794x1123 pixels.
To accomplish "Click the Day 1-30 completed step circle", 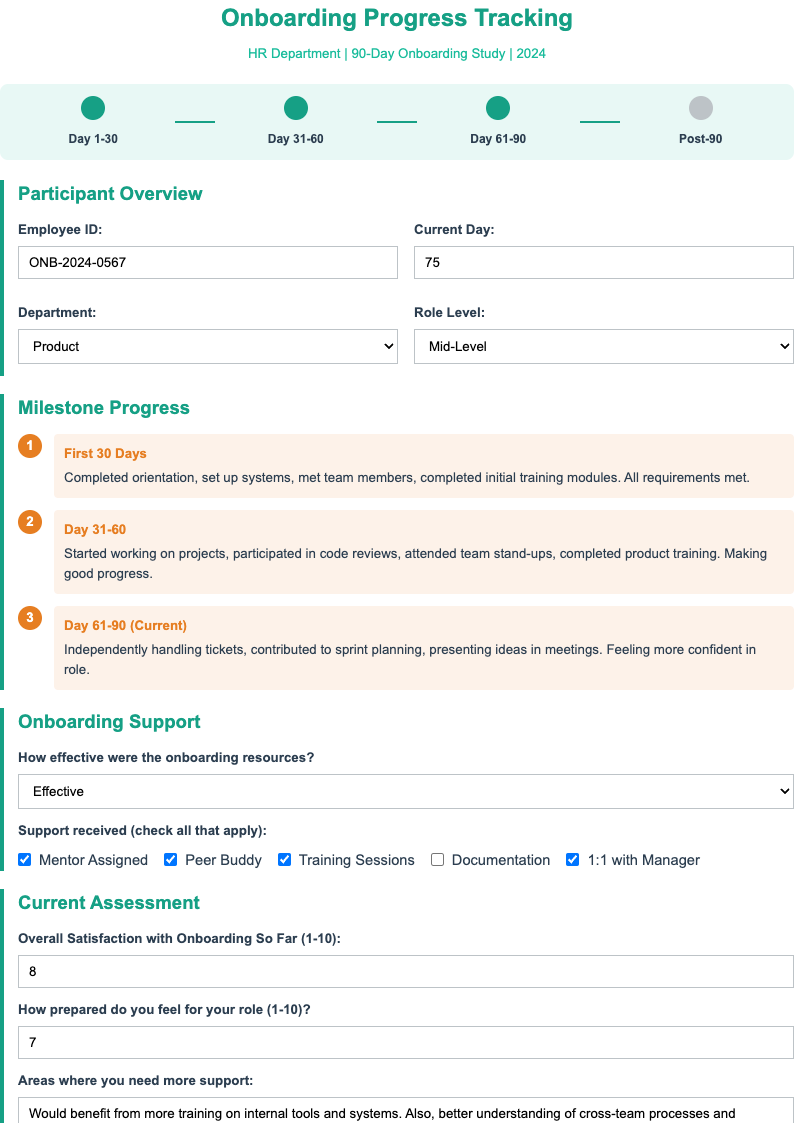I will [93, 107].
